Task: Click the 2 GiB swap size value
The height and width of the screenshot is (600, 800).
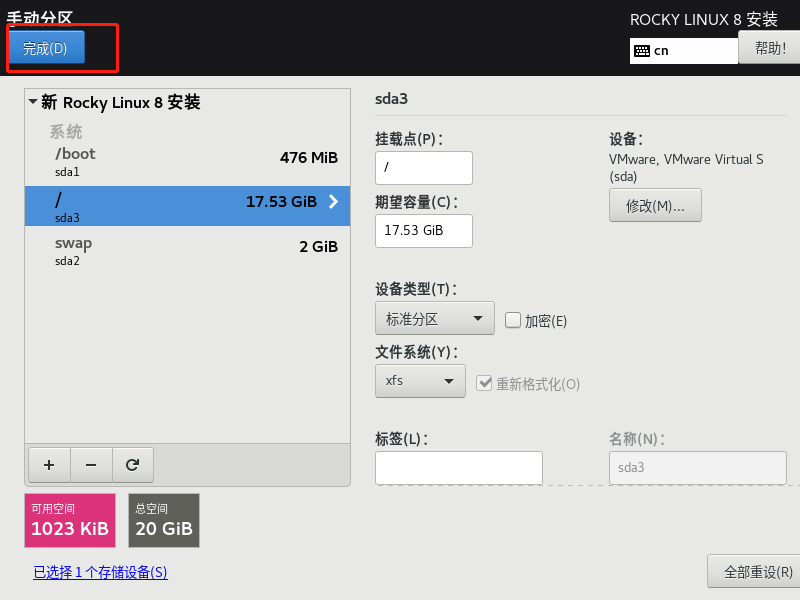Action: point(318,247)
